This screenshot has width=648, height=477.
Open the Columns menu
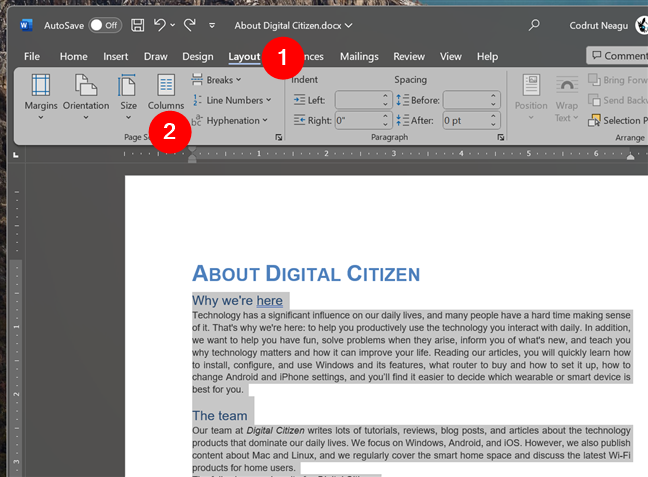[x=166, y=93]
